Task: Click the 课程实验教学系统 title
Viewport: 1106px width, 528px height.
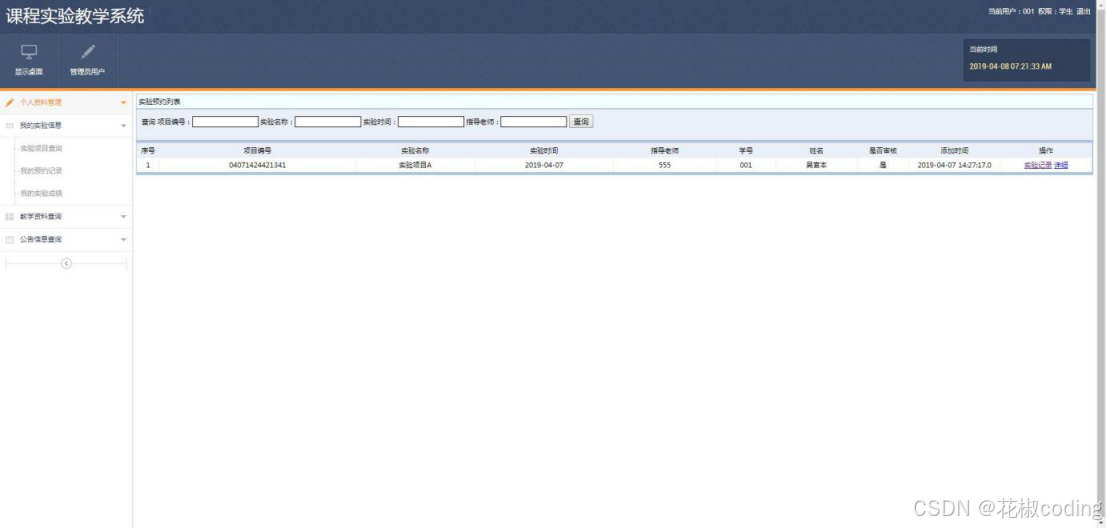Action: [75, 16]
